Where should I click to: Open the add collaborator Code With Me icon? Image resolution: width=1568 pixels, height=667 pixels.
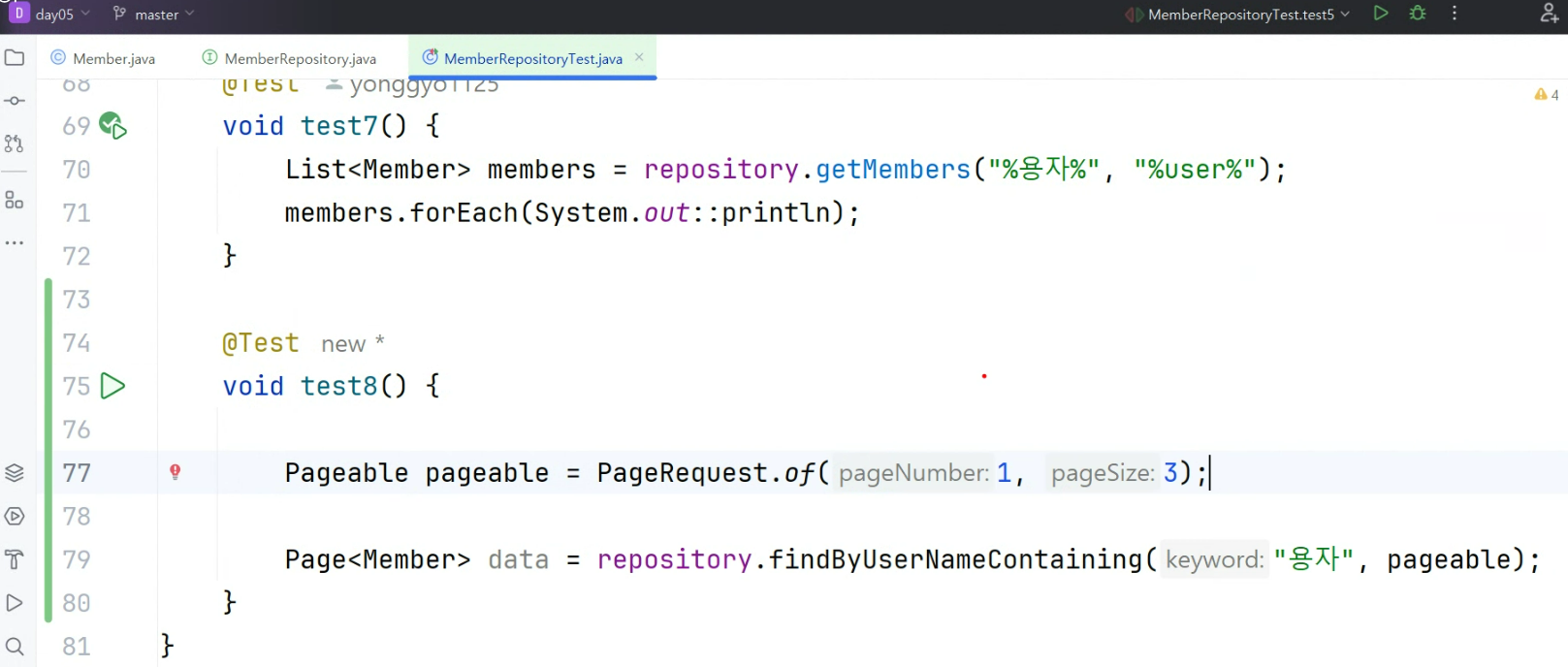coord(1550,14)
